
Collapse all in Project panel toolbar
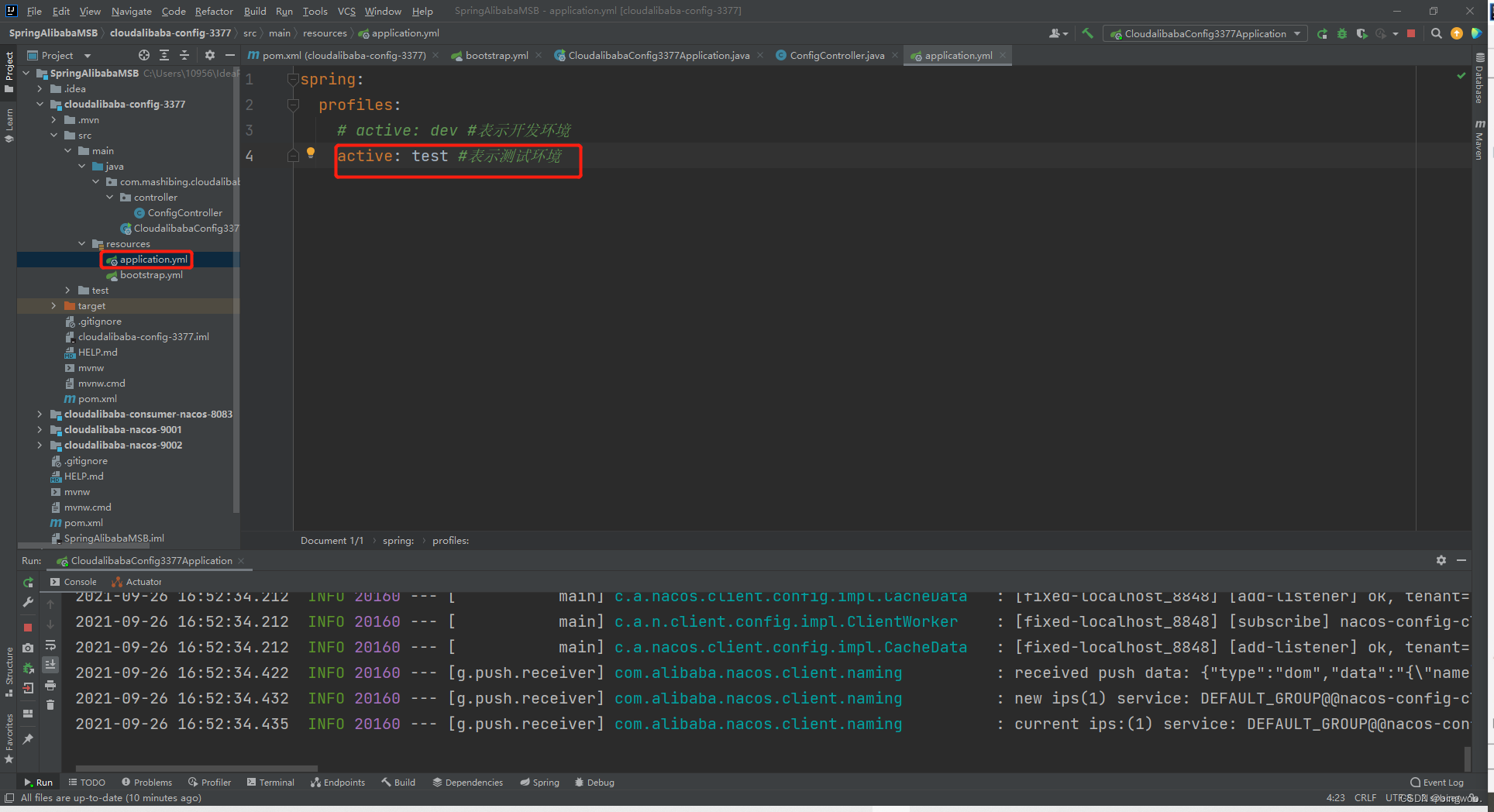pos(184,55)
